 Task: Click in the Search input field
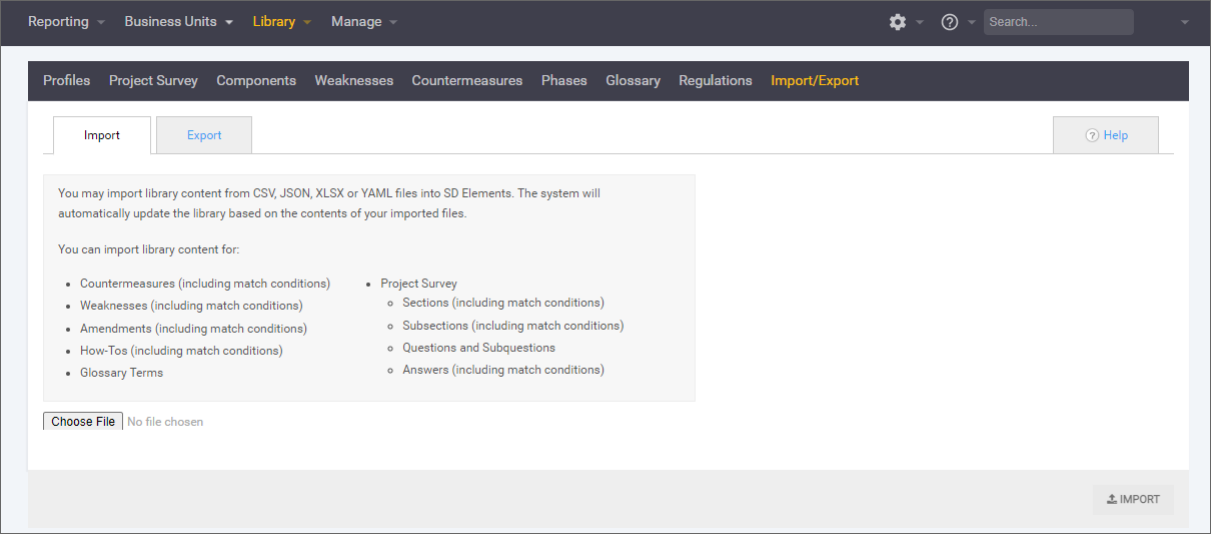(1058, 22)
